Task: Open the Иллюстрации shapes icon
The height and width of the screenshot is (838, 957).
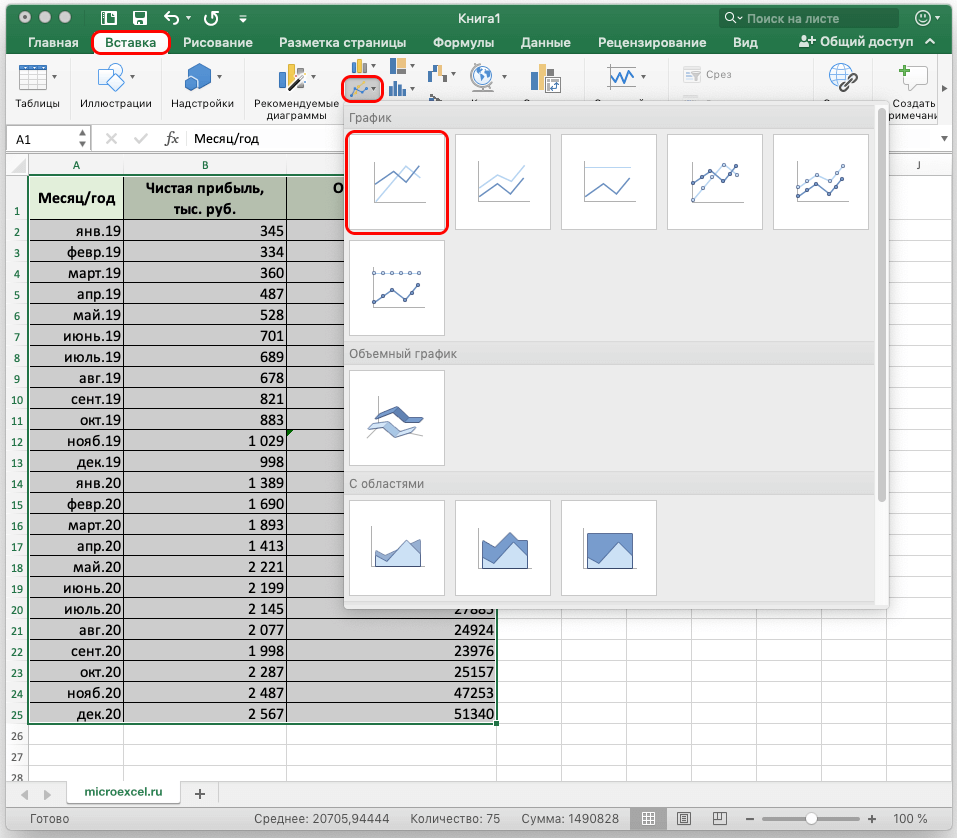Action: (111, 78)
